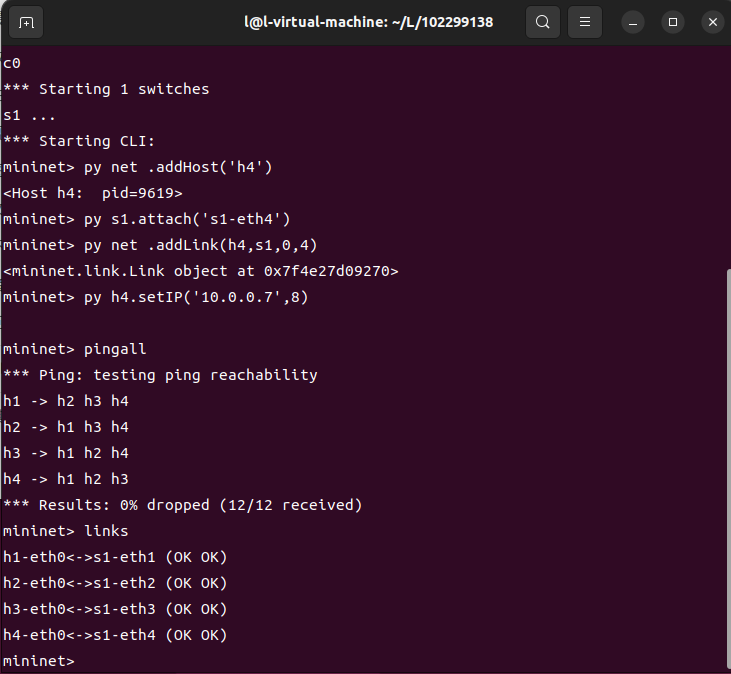Image resolution: width=731 pixels, height=674 pixels.
Task: Click the h1-eth0<->s1-eth1 link line
Action: (x=115, y=557)
